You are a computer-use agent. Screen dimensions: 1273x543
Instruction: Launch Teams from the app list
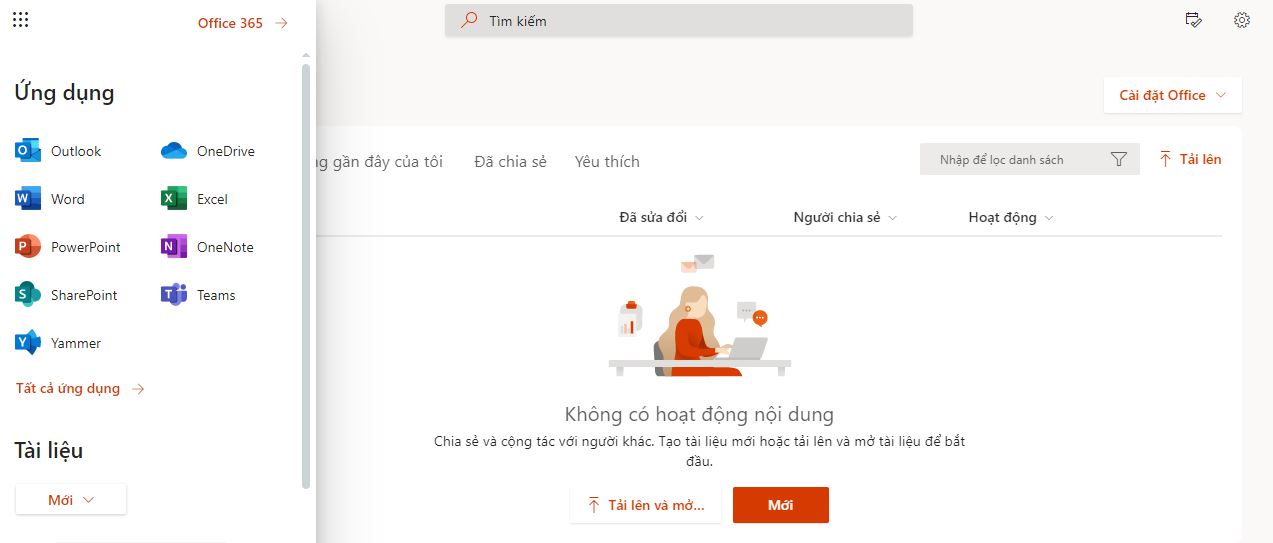click(174, 295)
